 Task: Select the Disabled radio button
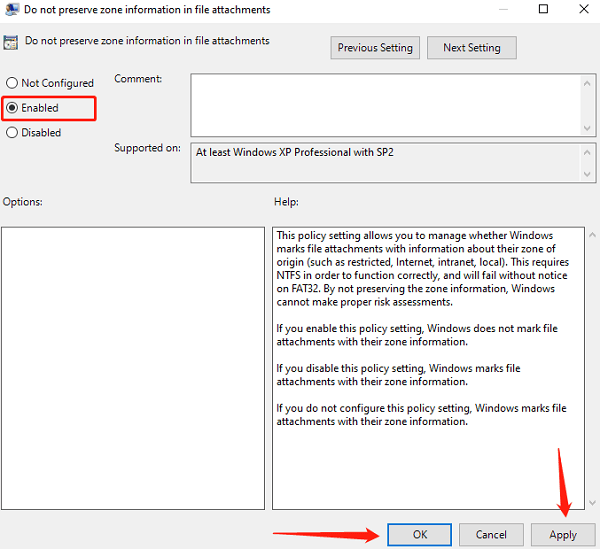[34, 132]
